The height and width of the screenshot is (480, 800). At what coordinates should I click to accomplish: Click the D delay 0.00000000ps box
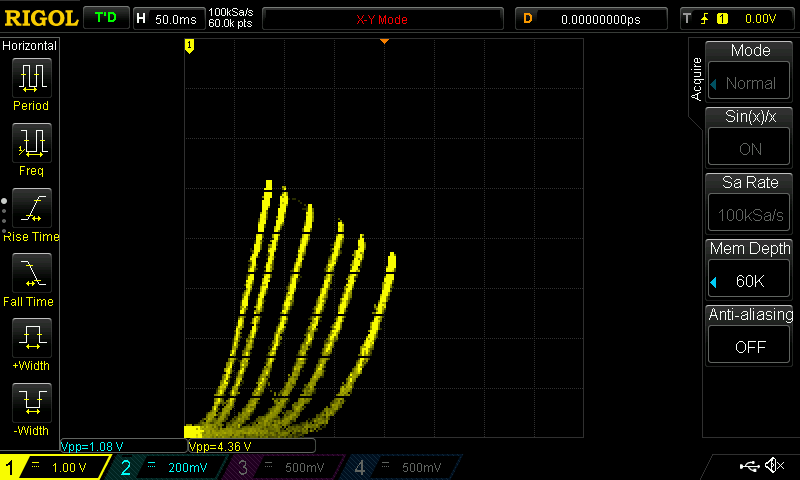point(591,19)
